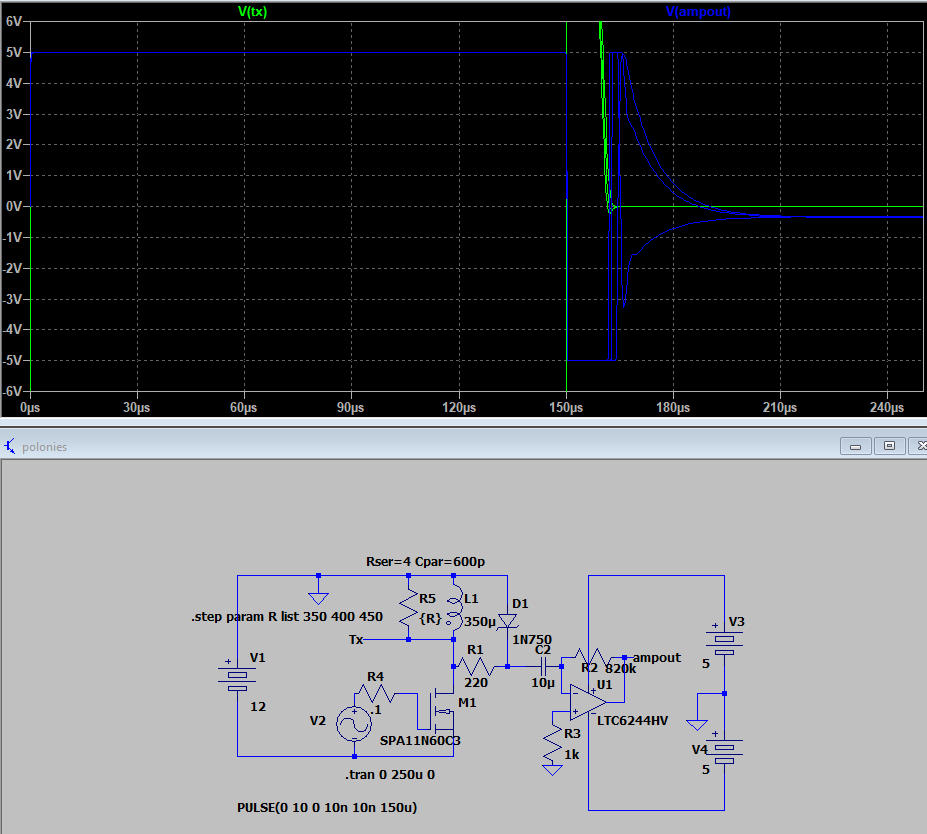
Task: Click the V(tx) trace label
Action: 252,12
